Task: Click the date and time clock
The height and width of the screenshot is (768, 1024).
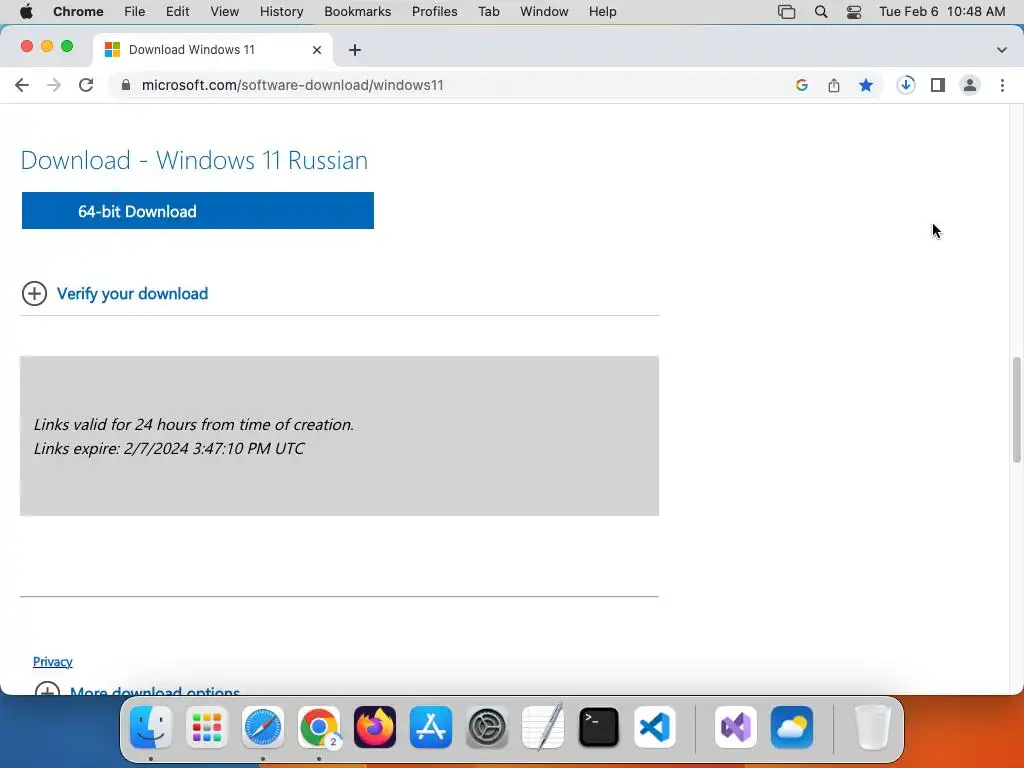Action: click(x=942, y=12)
